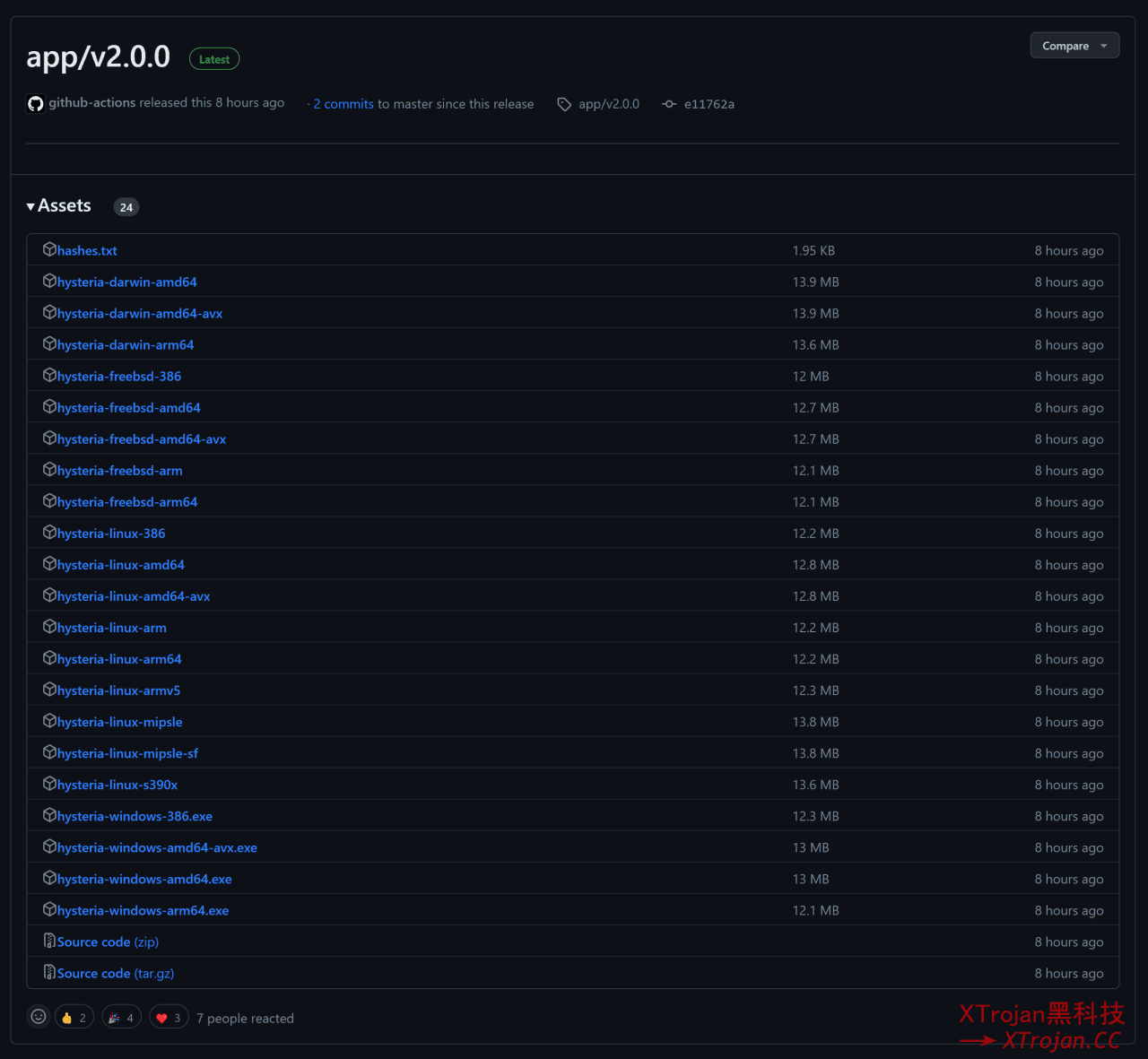The image size is (1148, 1059).
Task: Click the Latest release badge
Action: click(x=214, y=59)
